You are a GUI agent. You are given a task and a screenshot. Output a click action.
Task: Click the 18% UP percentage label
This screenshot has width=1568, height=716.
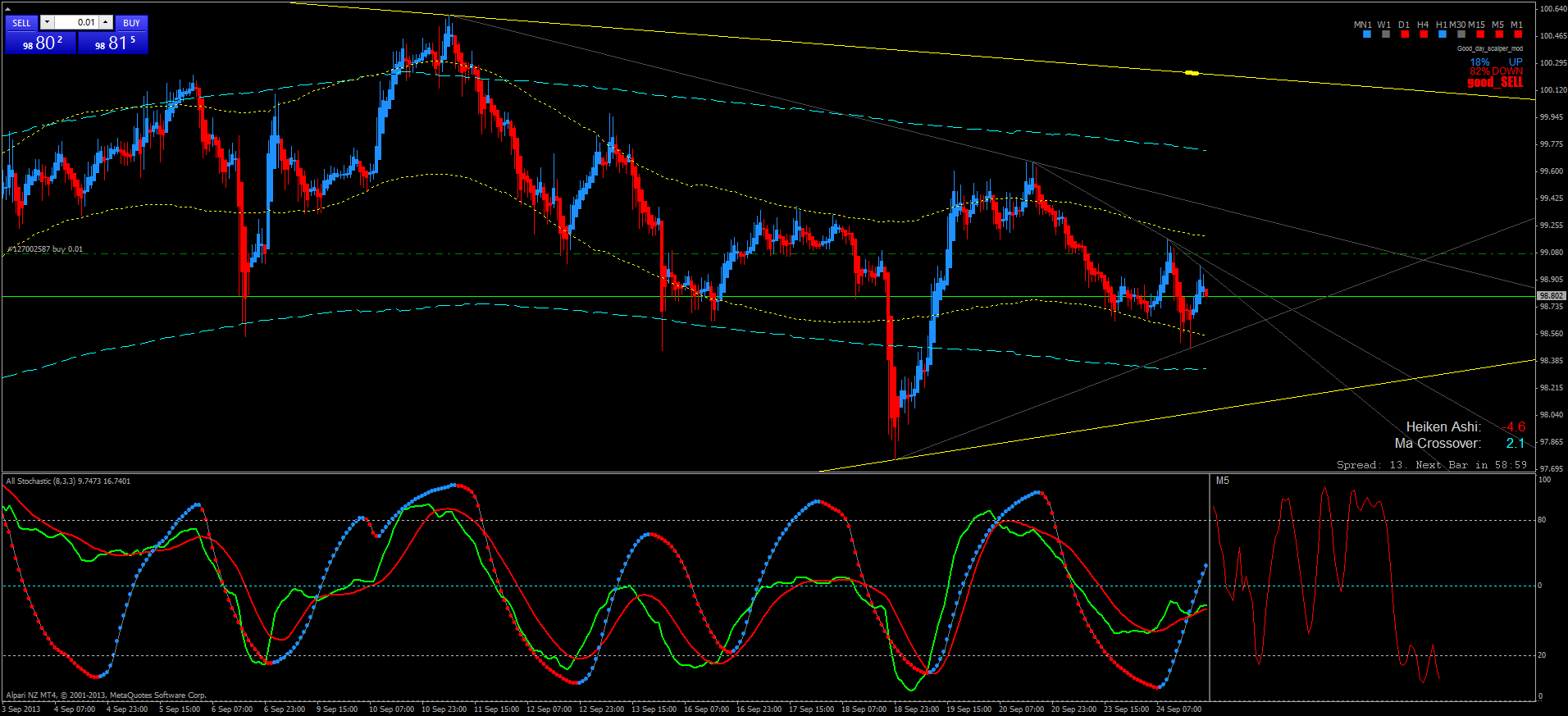(x=1496, y=62)
